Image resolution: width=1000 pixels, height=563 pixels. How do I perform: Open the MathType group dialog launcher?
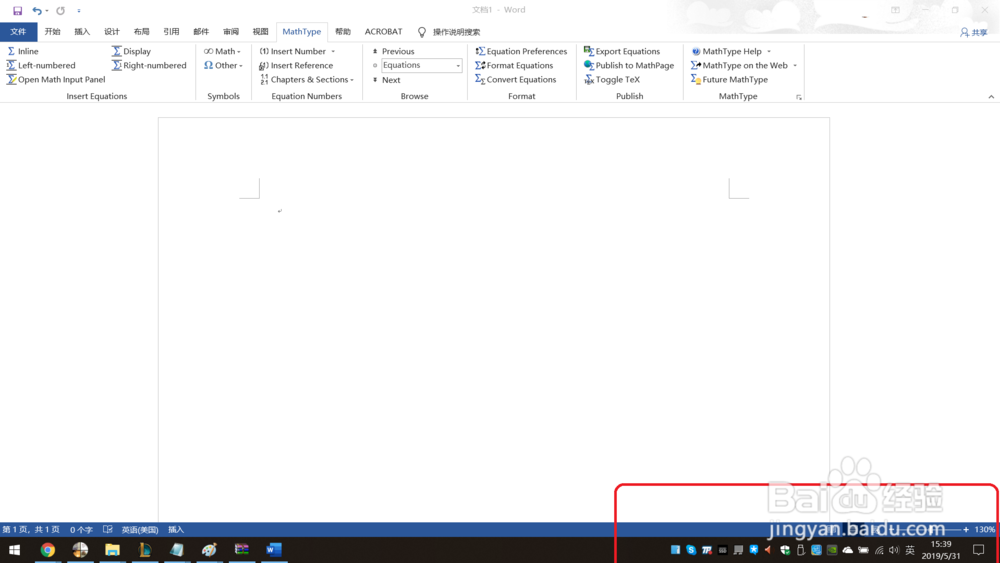point(798,98)
